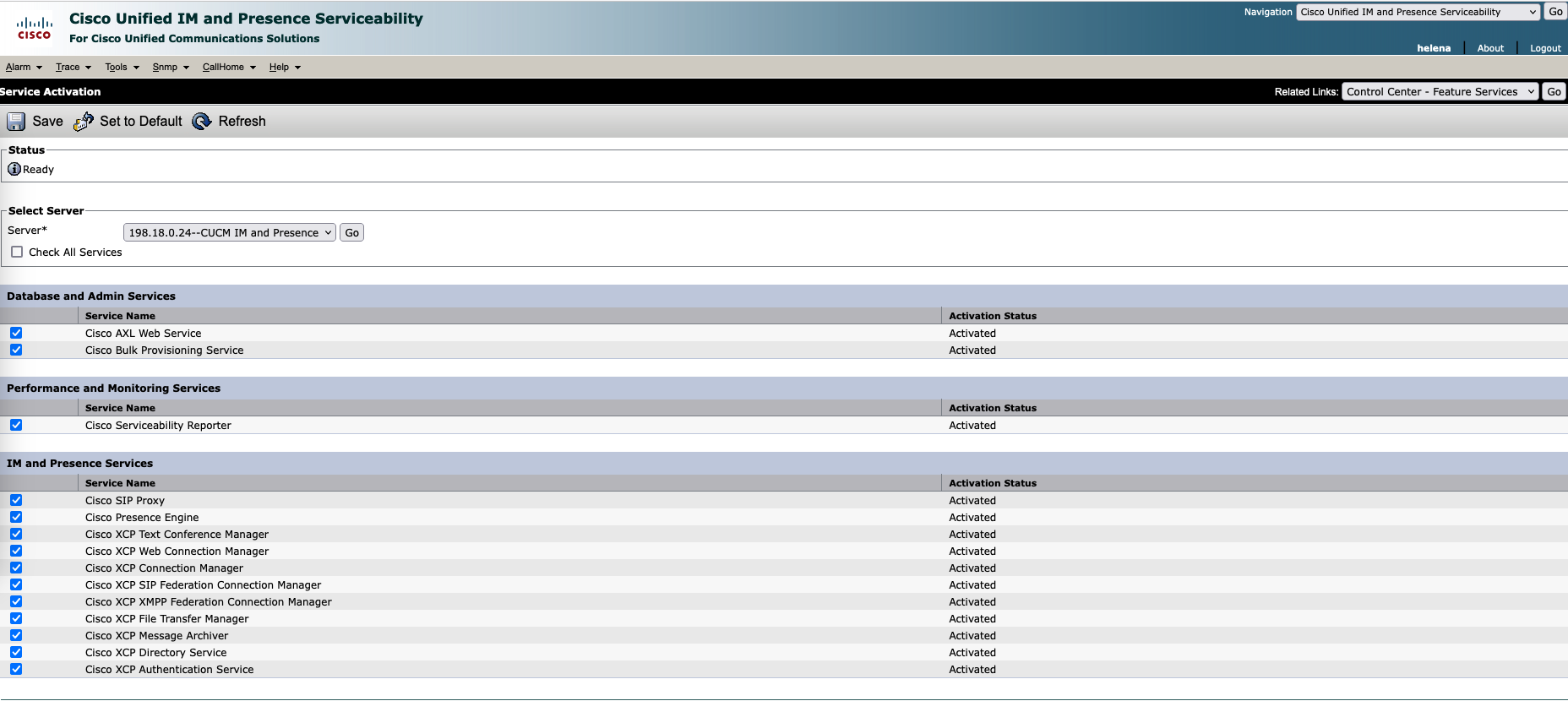Click the Logout link
The image size is (1568, 701).
pyautogui.click(x=1545, y=48)
